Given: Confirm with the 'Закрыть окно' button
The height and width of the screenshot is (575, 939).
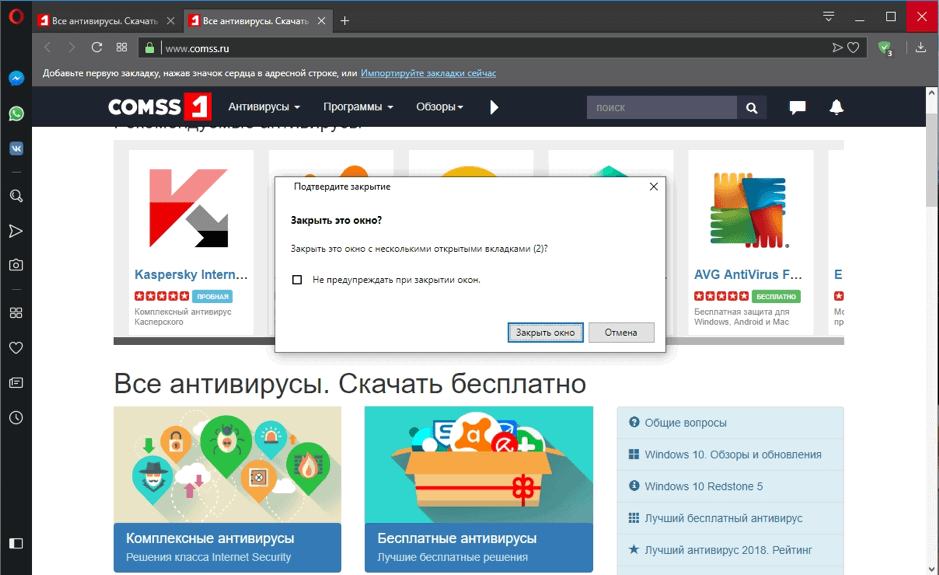Looking at the screenshot, I should tap(546, 332).
